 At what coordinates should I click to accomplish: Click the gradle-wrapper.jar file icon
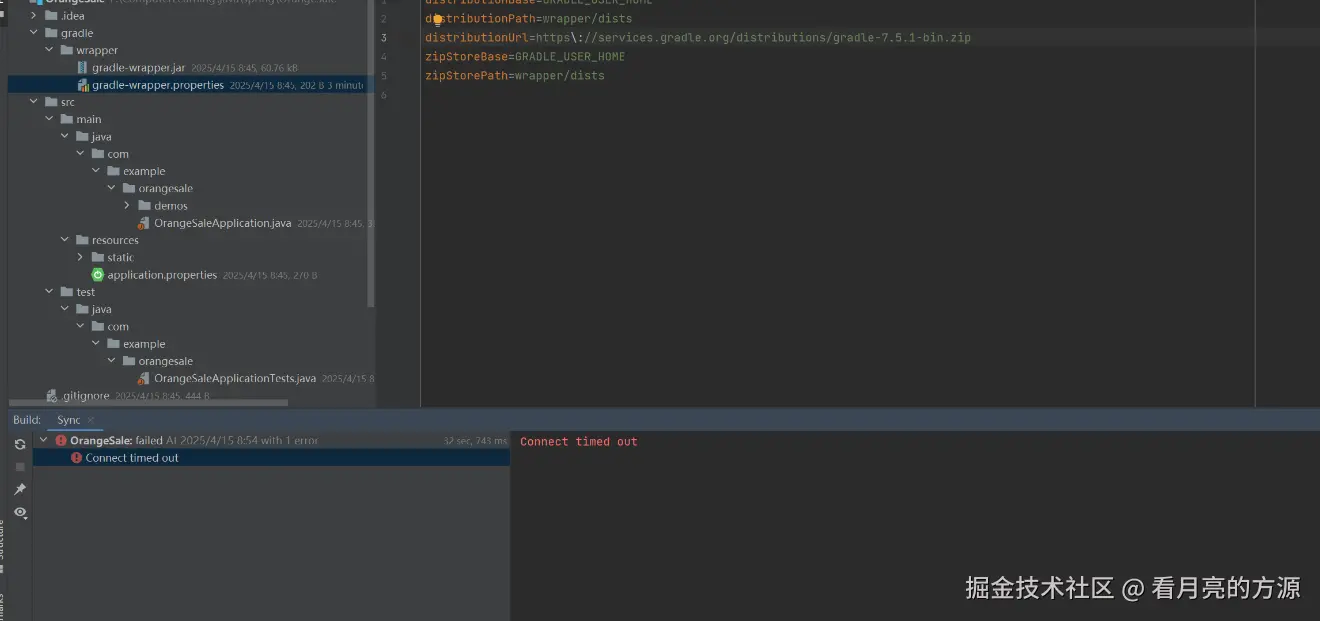point(83,68)
